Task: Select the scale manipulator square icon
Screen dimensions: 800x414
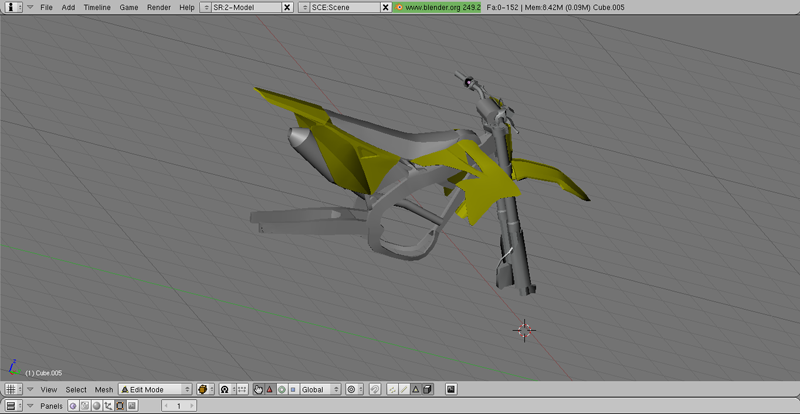Action: [292, 389]
